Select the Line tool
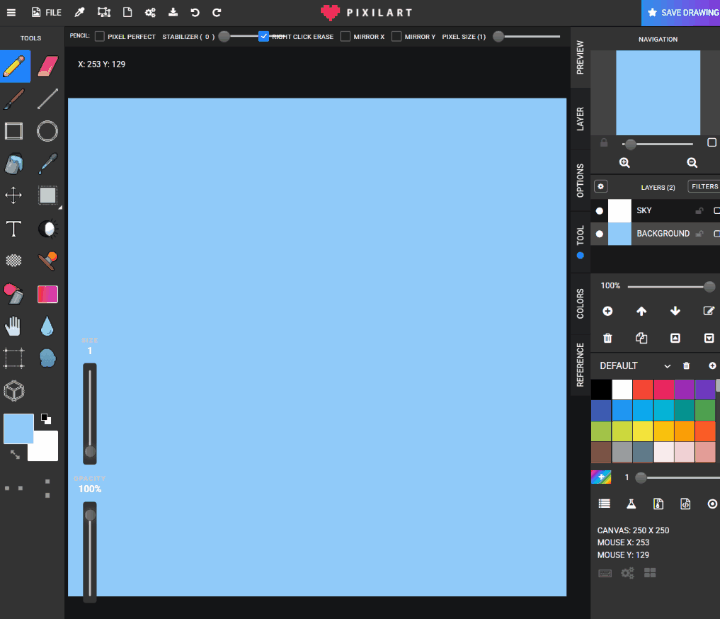This screenshot has width=720, height=619. coord(48,99)
